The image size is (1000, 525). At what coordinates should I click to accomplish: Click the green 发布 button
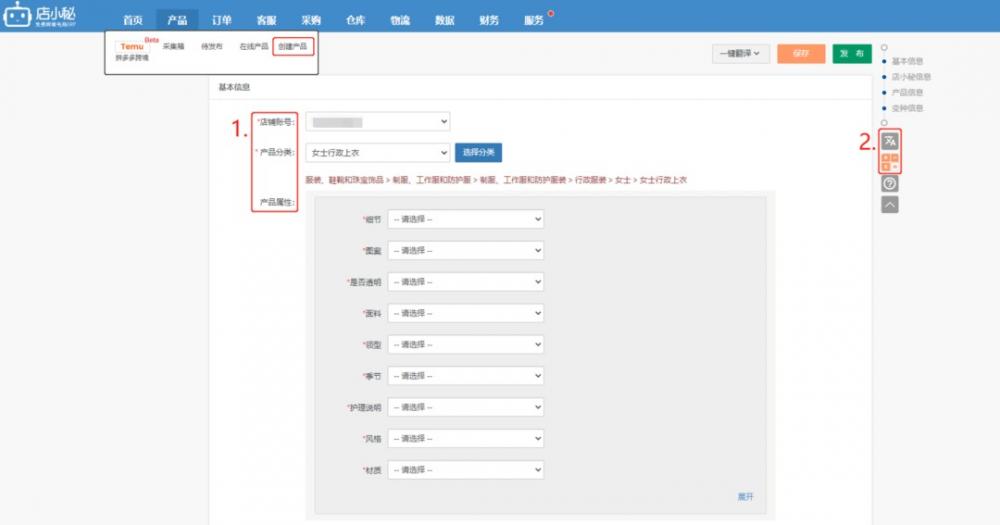852,54
